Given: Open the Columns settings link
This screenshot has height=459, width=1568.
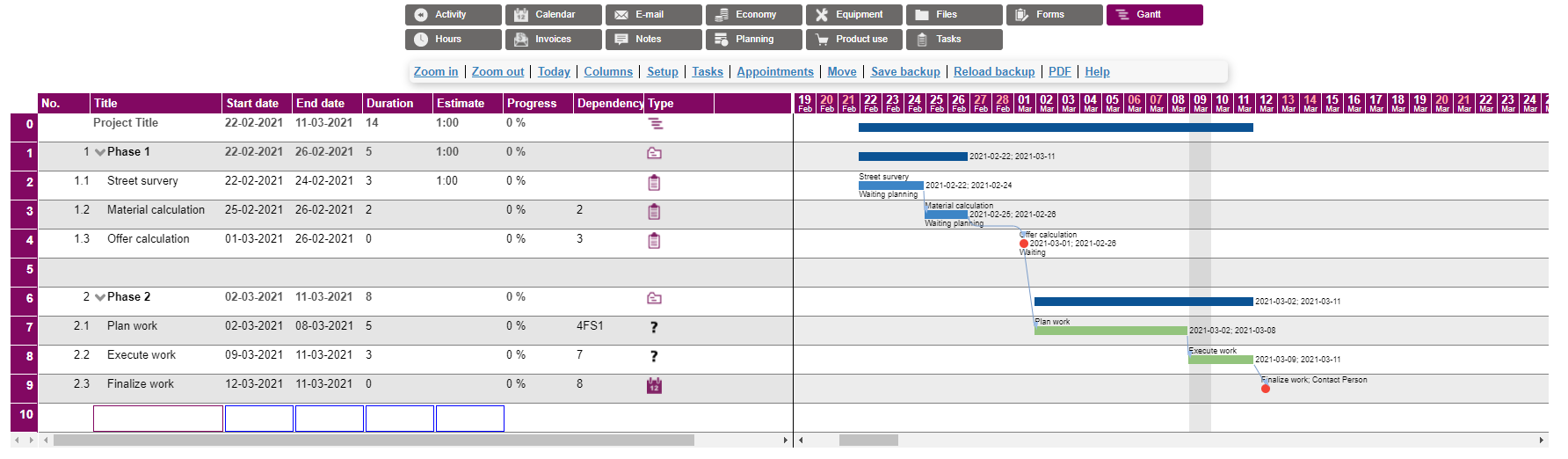Looking at the screenshot, I should [x=608, y=71].
